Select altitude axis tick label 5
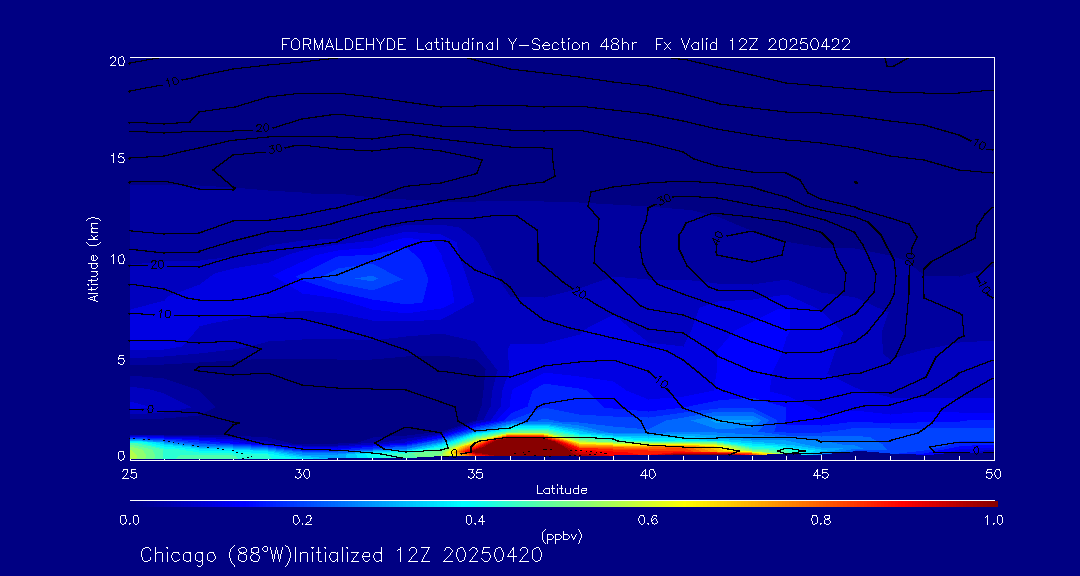Viewport: 1080px width, 576px height. point(120,360)
